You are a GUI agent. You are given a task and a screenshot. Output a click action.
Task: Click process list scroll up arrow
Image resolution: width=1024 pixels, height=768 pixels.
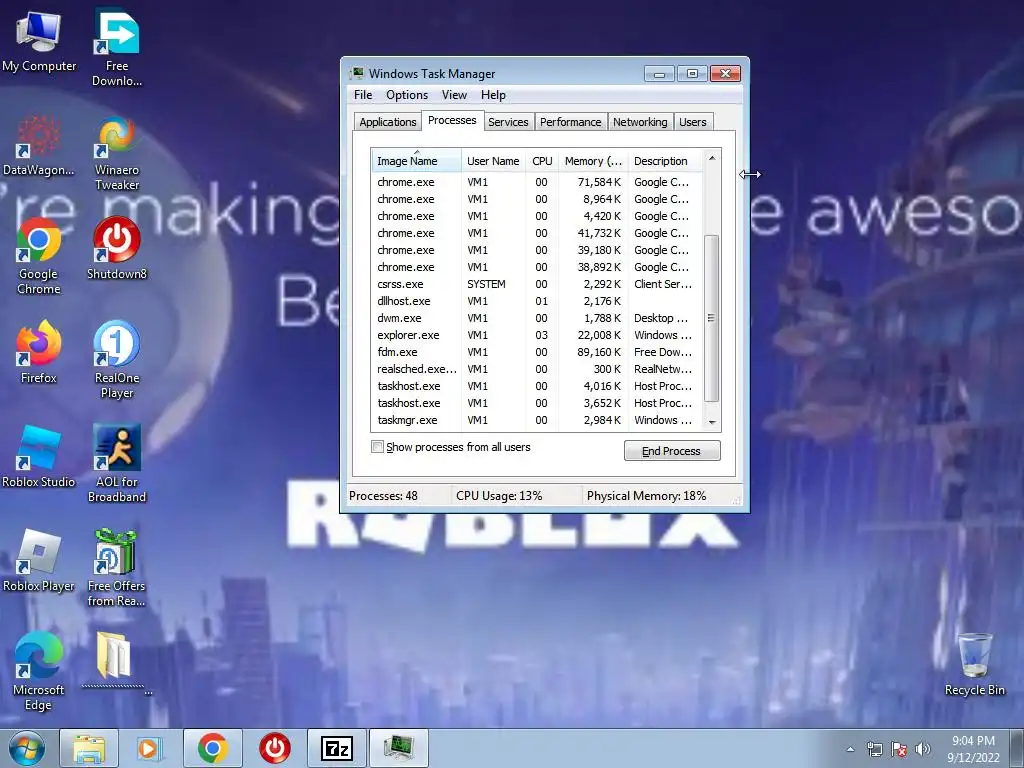click(x=712, y=158)
